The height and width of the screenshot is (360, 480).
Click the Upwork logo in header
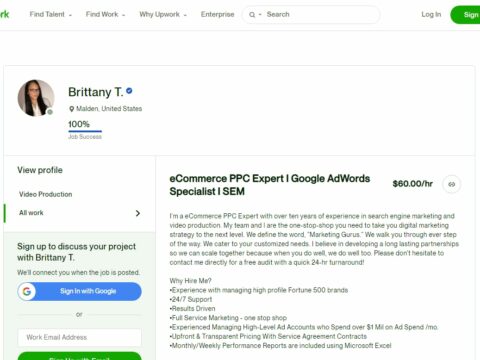coord(4,14)
